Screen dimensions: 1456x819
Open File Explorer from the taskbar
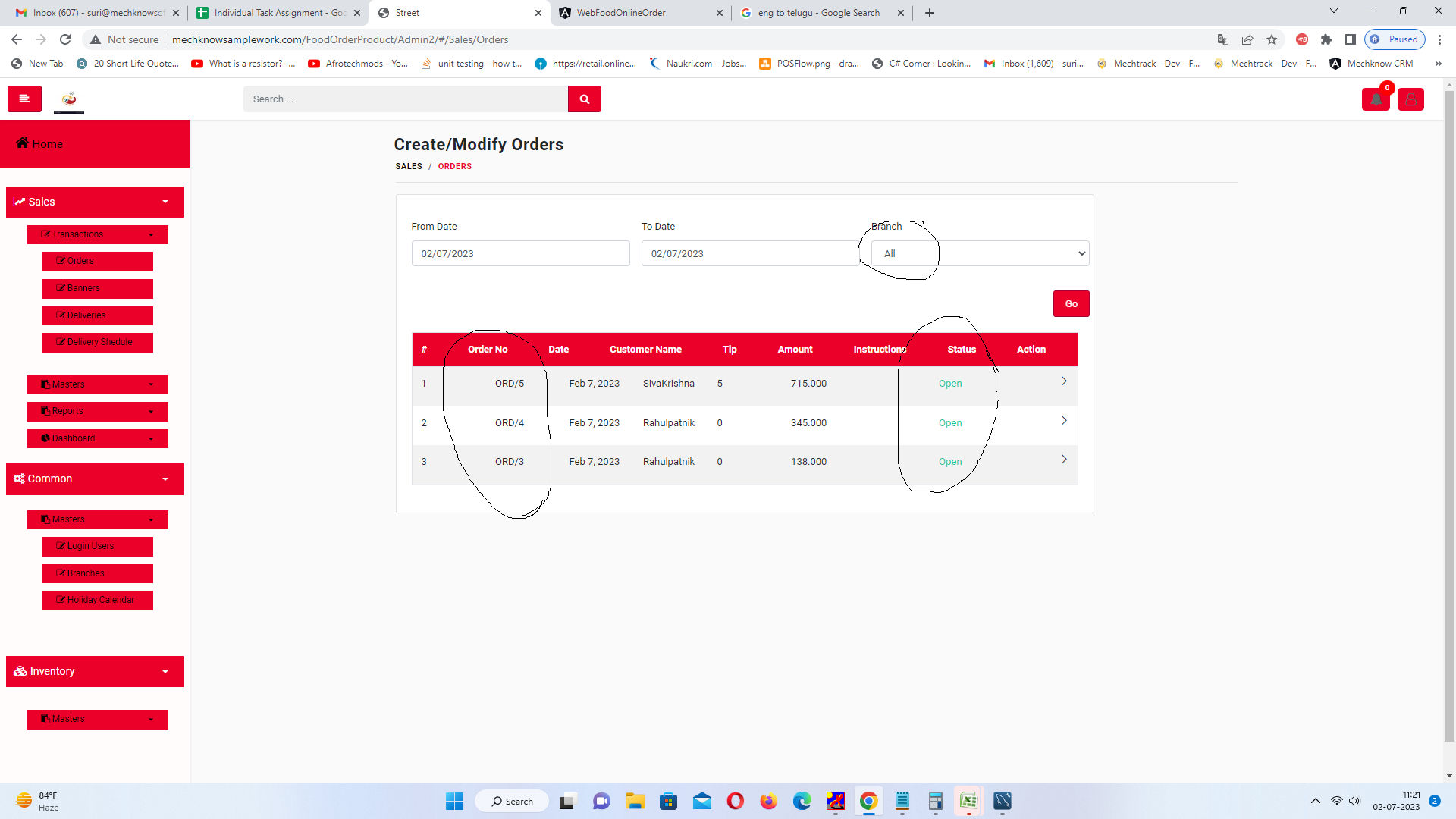point(635,801)
